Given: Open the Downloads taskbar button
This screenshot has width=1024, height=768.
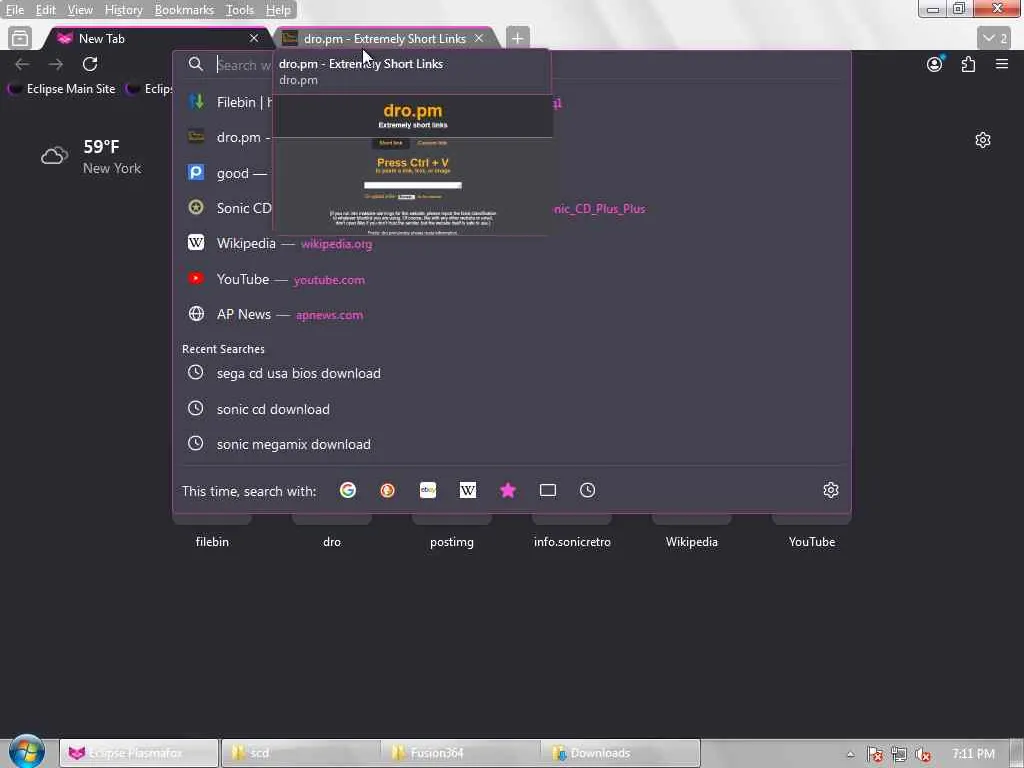Looking at the screenshot, I should pos(621,753).
